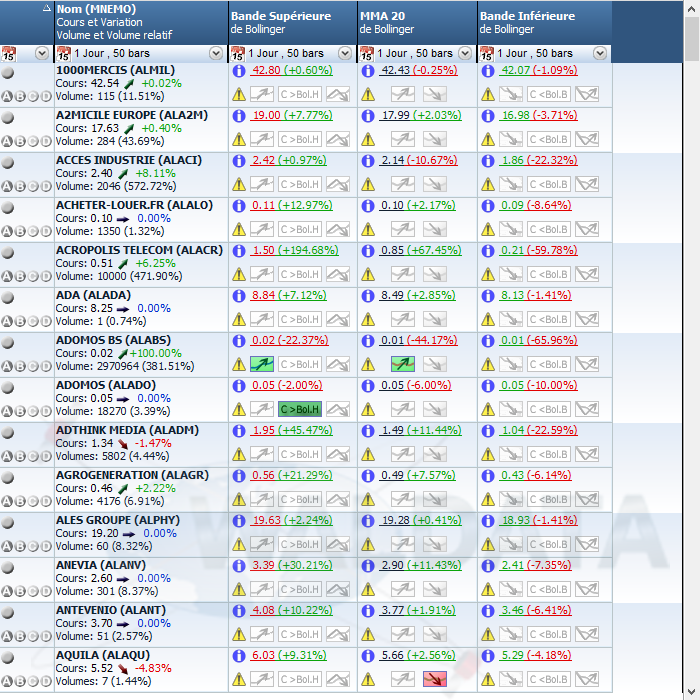Viewport: 700px width, 700px height.
Task: Click warning icon in ADOMOS BS upper band cell
Action: coord(239,364)
